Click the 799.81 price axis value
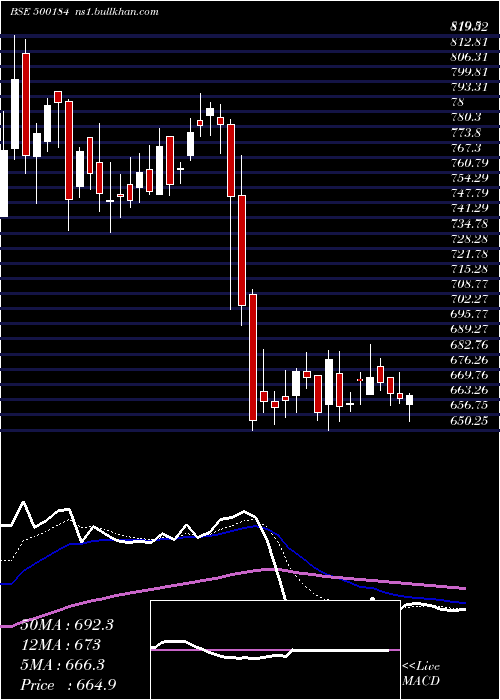Screen dimensions: 500x700 [x=470, y=72]
